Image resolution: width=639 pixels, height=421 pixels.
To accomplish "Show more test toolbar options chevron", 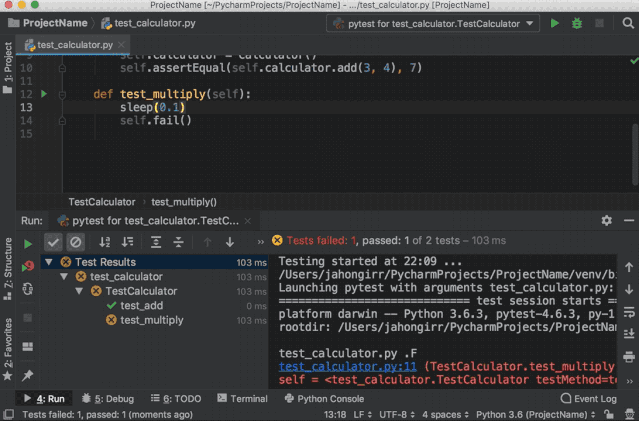I will tap(260, 242).
